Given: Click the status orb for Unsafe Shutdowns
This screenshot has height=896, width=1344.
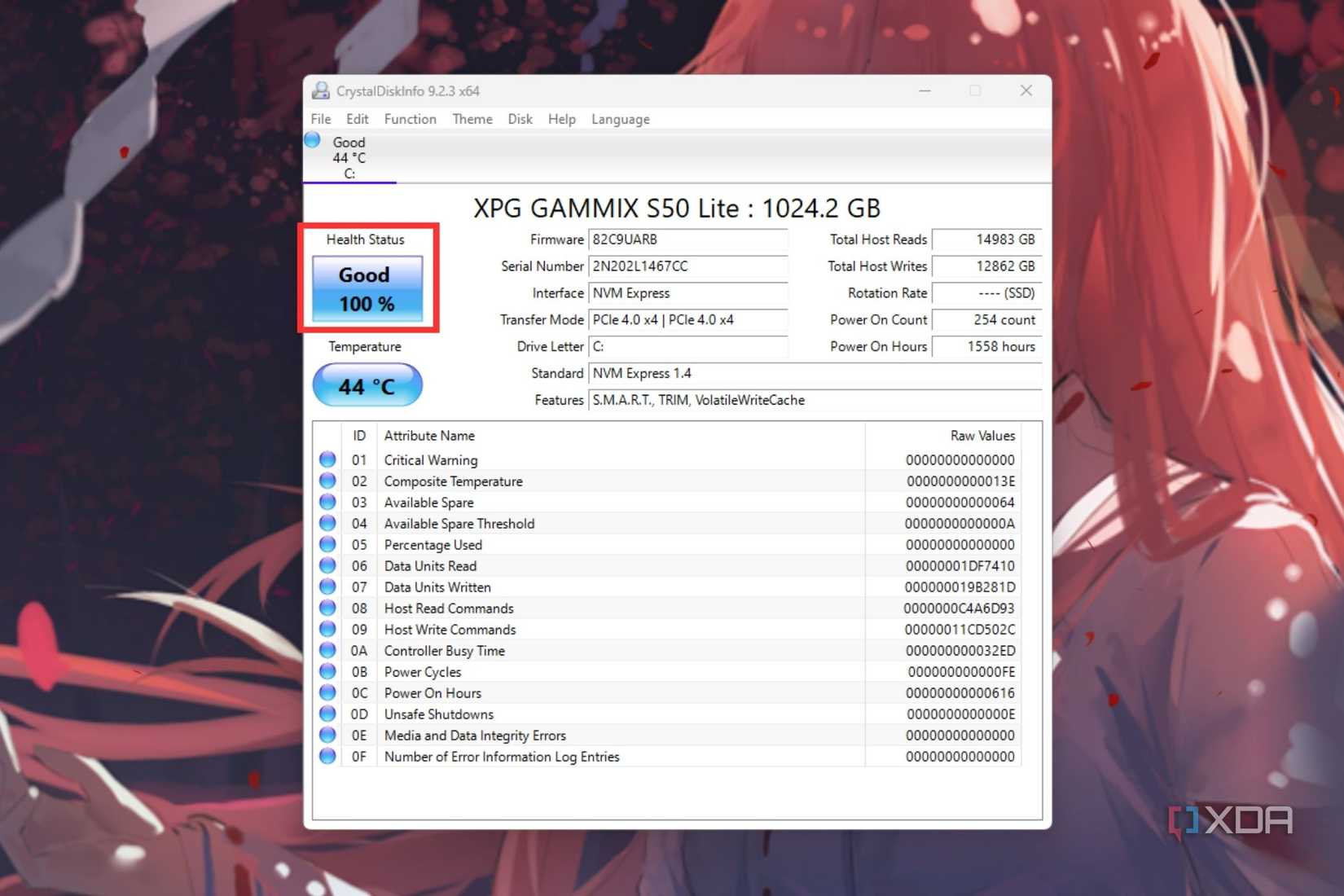Looking at the screenshot, I should coord(327,714).
